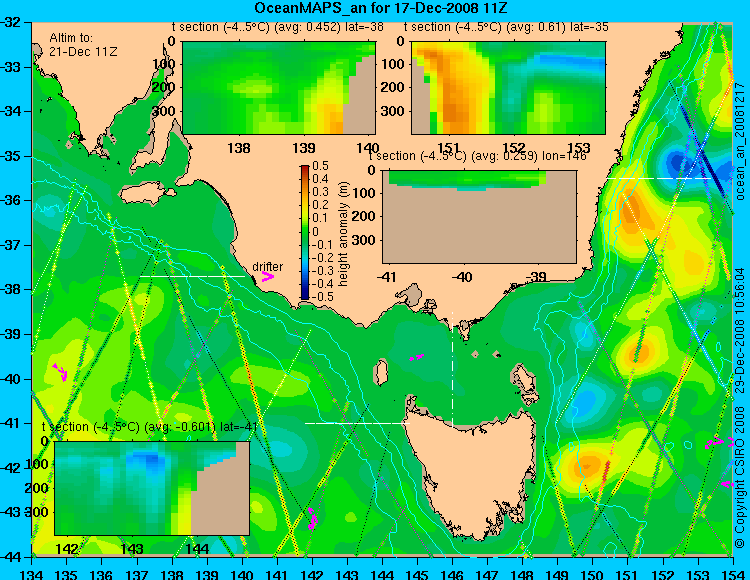Open the lon=146 temperature section inset

[479, 217]
